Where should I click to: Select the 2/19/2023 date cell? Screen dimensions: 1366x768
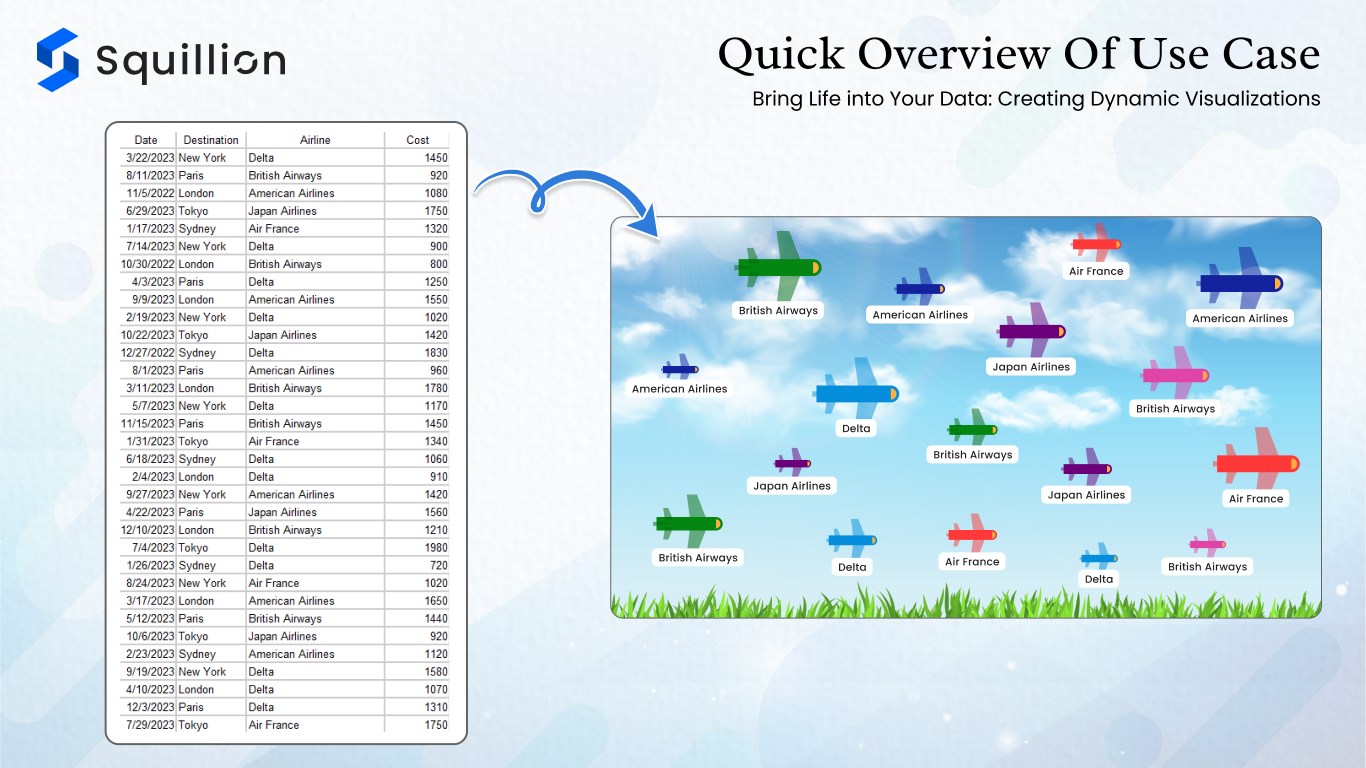(148, 318)
